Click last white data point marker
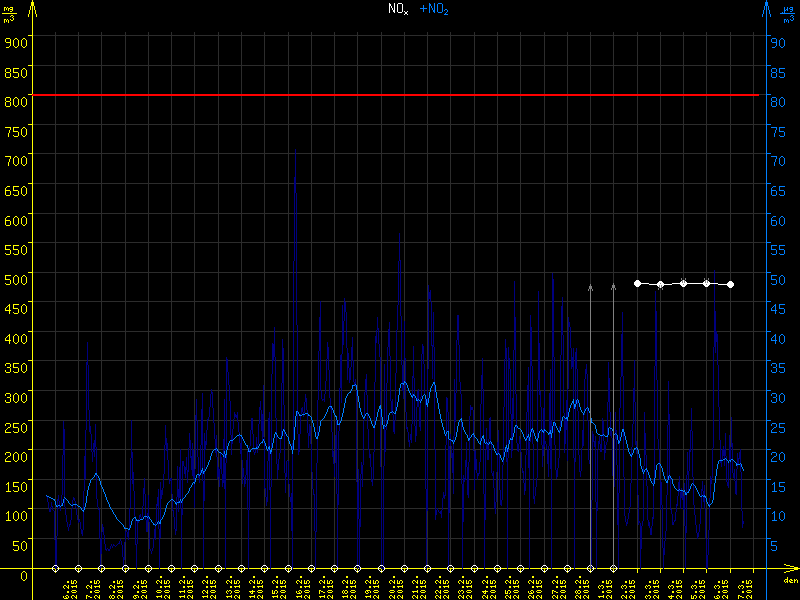Screen dimensions: 800x600 pos(730,285)
